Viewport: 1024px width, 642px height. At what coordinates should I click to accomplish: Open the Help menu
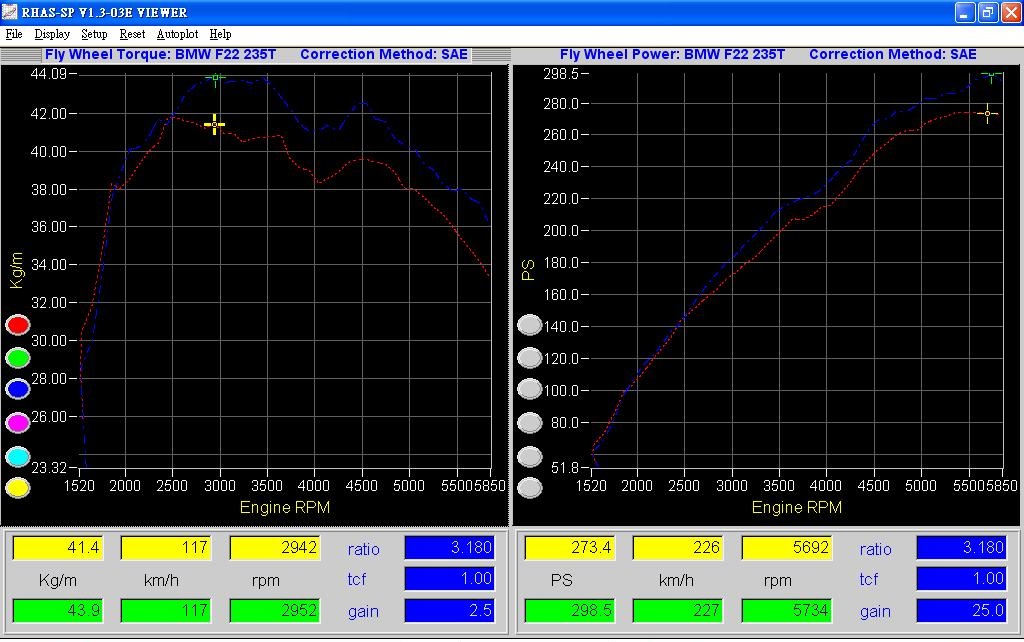[x=222, y=33]
